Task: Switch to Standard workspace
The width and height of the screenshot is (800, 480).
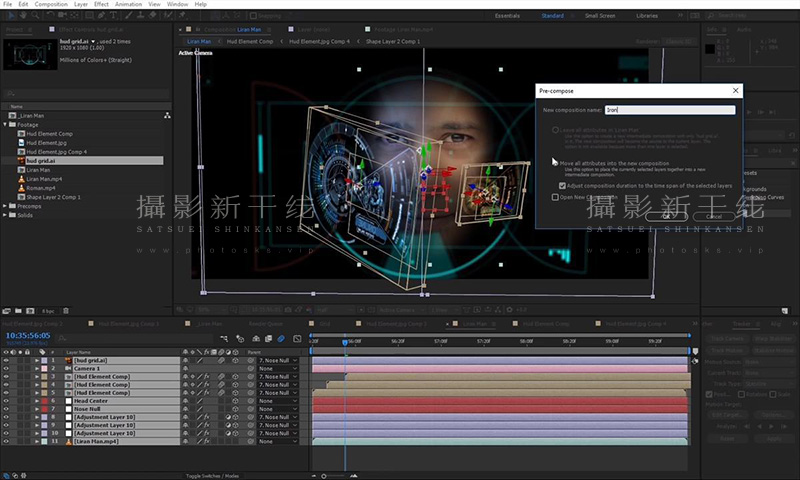Action: 553,16
